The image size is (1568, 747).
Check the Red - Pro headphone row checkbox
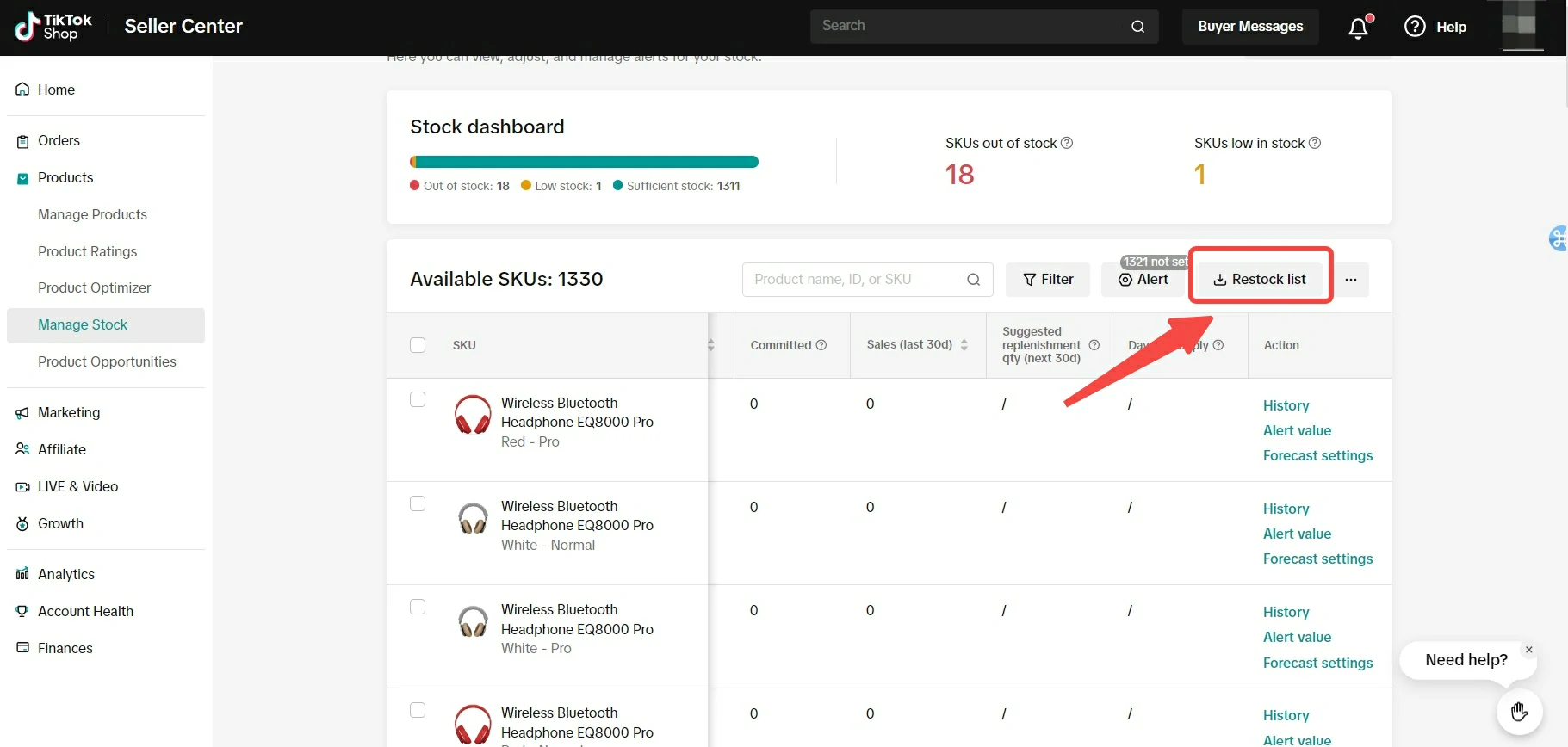click(418, 399)
